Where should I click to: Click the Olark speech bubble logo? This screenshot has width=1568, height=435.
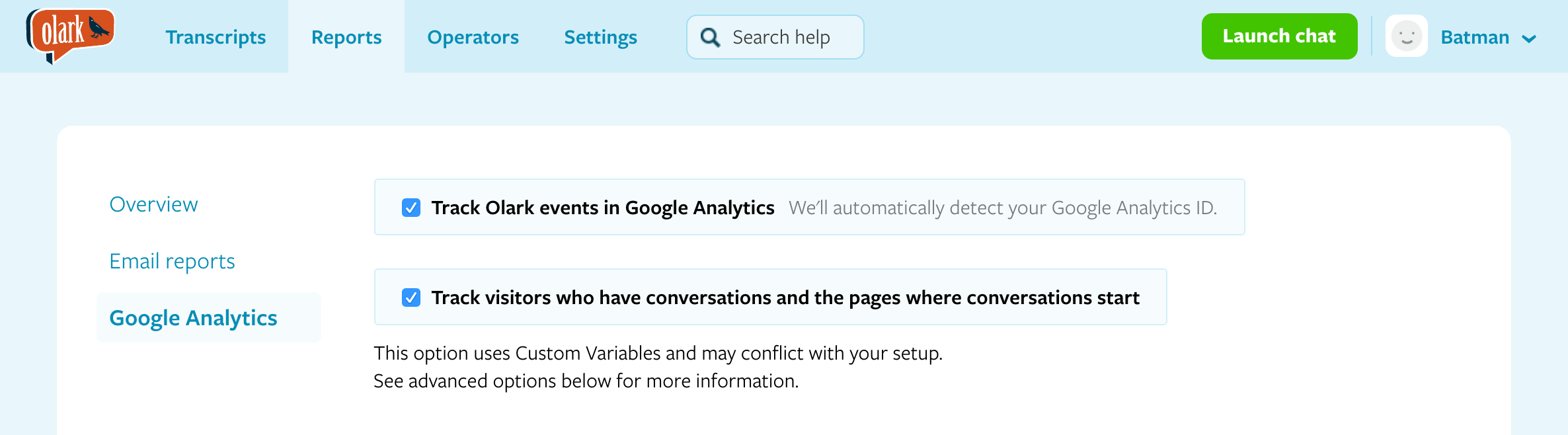(x=70, y=34)
